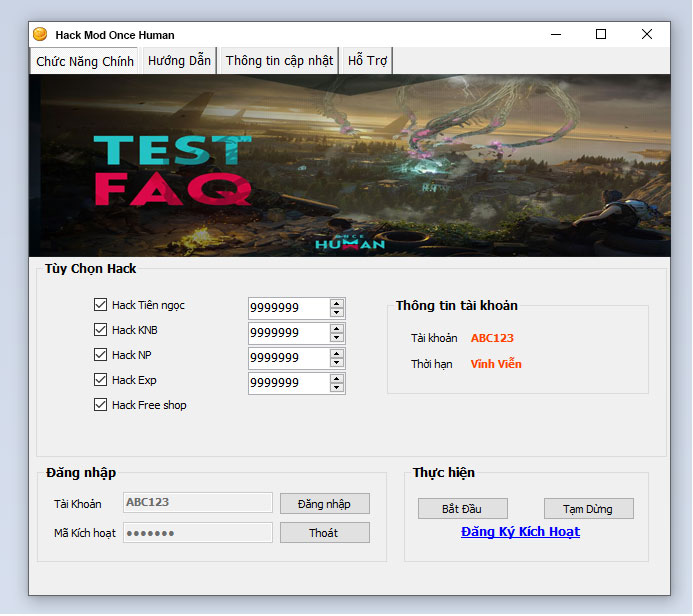
Task: Increase the Hack Exp value with up arrow
Action: click(337, 379)
